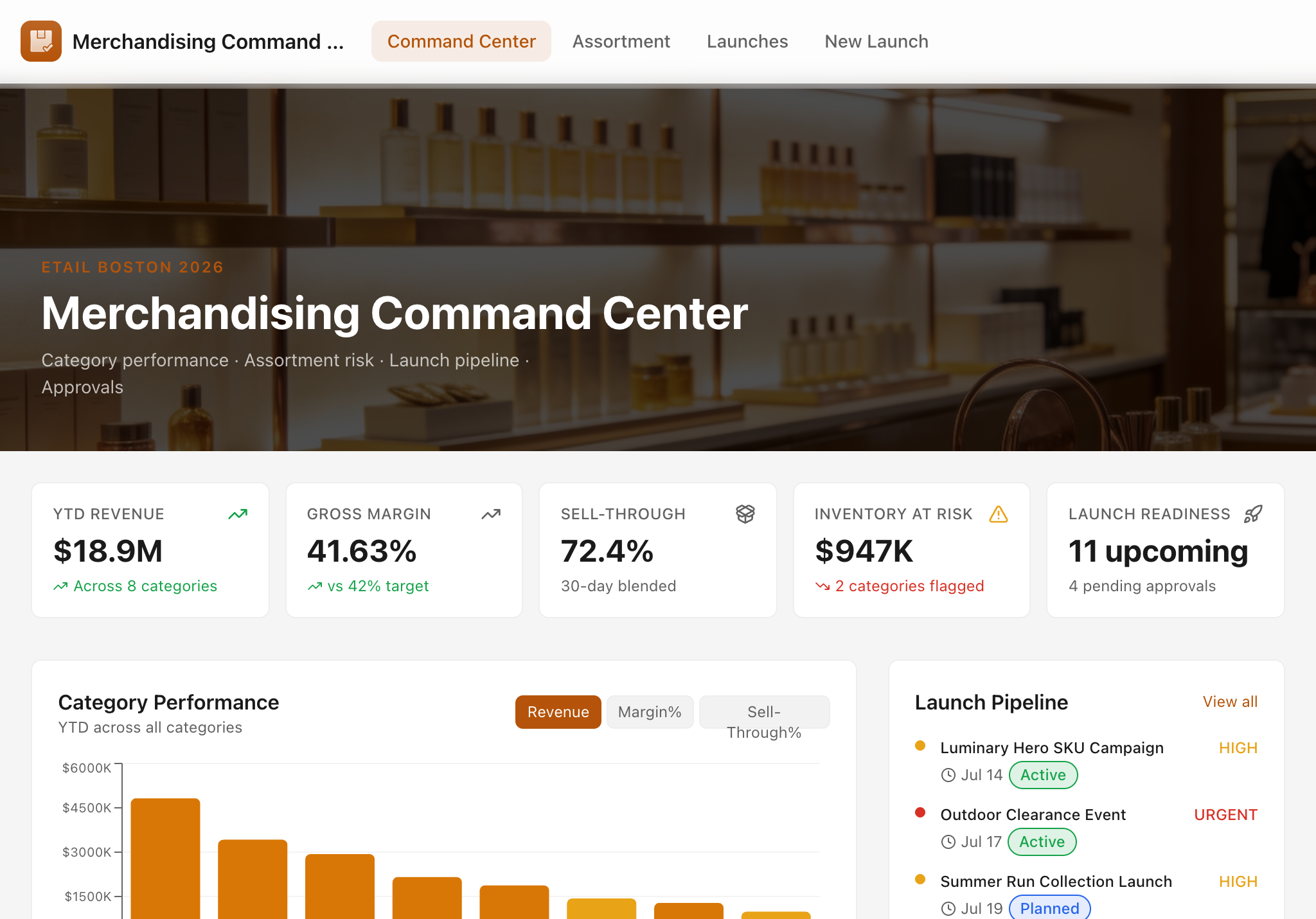Click the 30-day blended caption
The width and height of the screenshot is (1316, 919).
coord(618,586)
